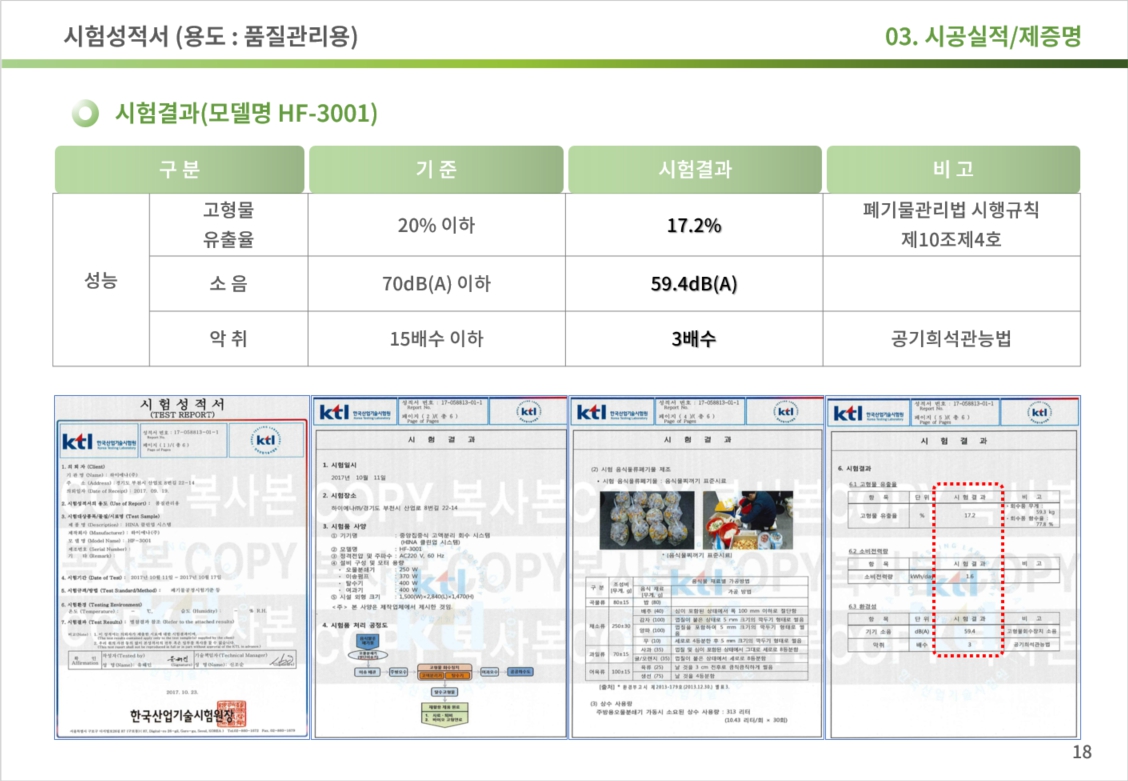Image resolution: width=1128 pixels, height=781 pixels.
Task: Select the 비고 column header
Action: [952, 169]
